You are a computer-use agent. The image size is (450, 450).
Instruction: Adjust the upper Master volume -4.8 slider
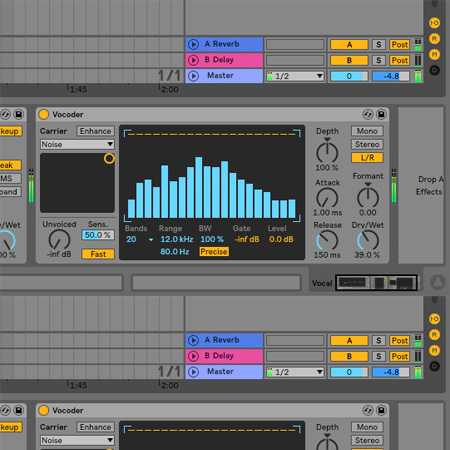[391, 76]
